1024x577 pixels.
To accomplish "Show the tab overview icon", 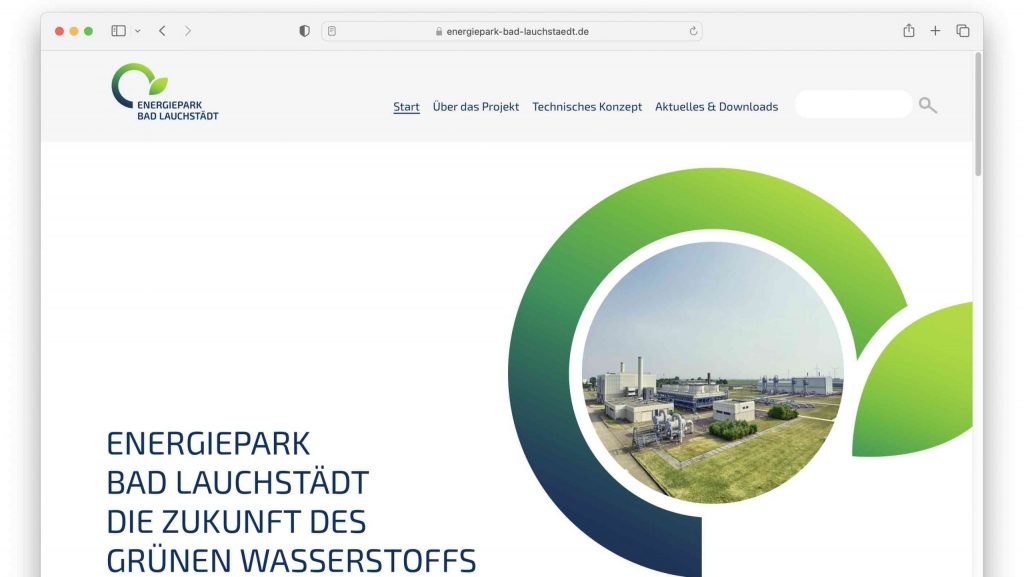I will click(x=963, y=31).
